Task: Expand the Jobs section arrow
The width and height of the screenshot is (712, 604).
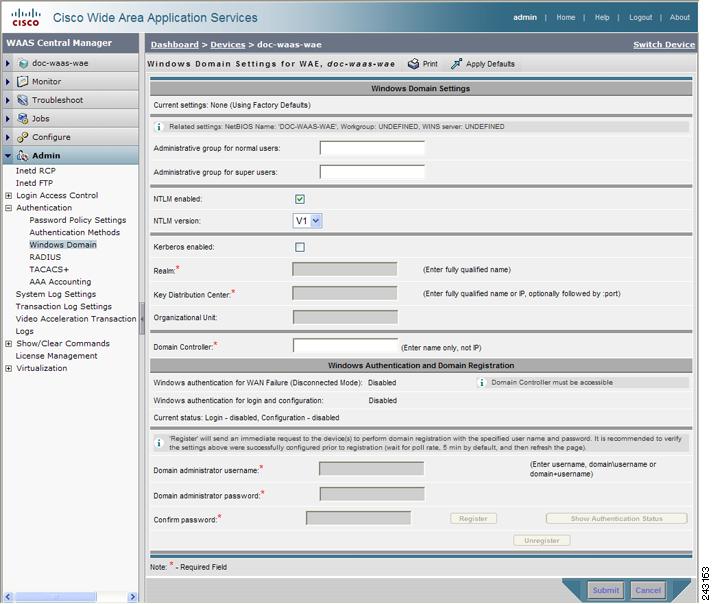Action: [x=8, y=119]
